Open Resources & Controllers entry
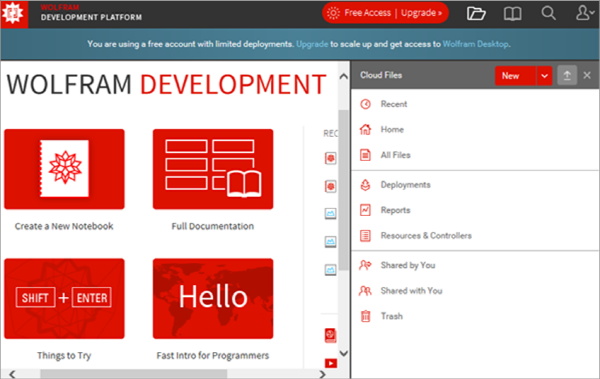The width and height of the screenshot is (600, 379). coord(426,236)
